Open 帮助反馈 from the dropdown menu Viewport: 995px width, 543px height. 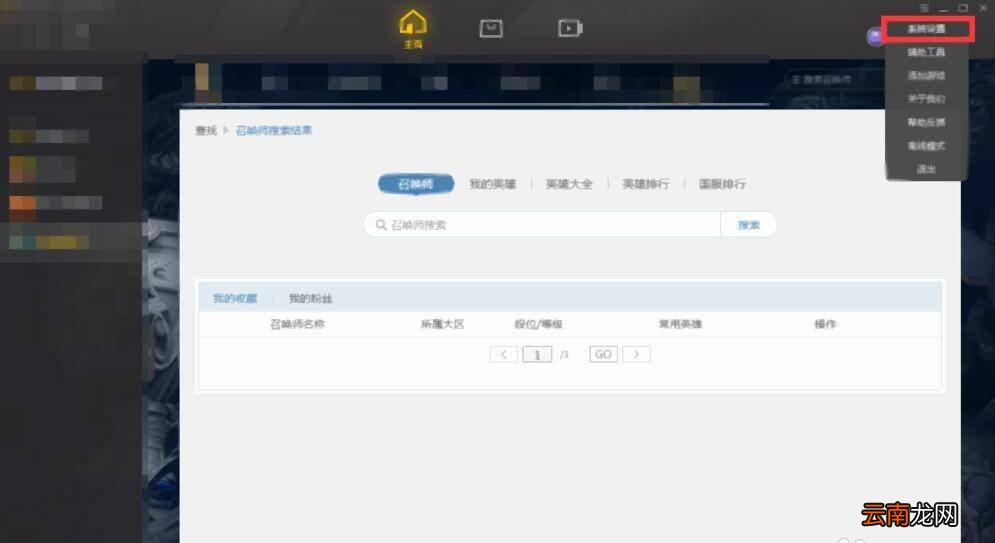926,122
